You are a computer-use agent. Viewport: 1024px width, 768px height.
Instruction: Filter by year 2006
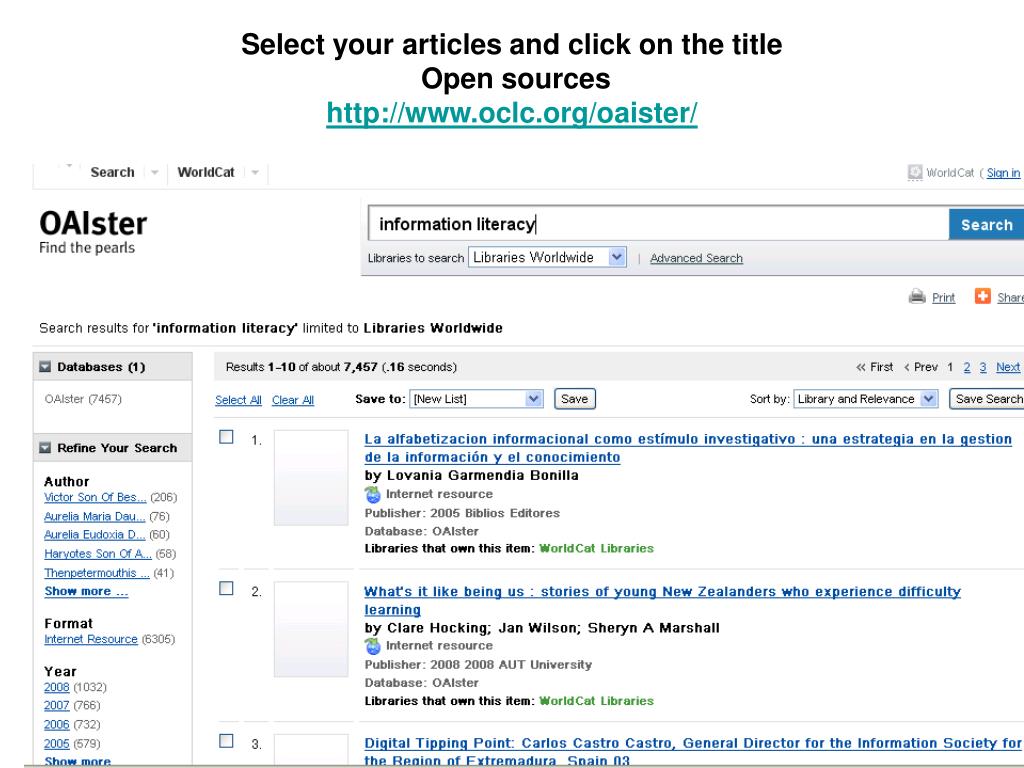(57, 725)
